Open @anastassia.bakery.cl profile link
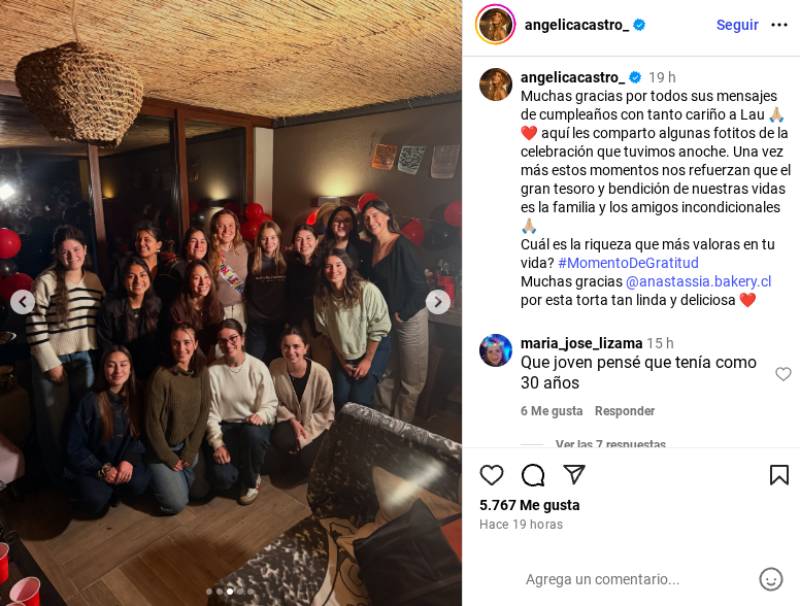Screen dimensions: 800x606 pos(698,281)
